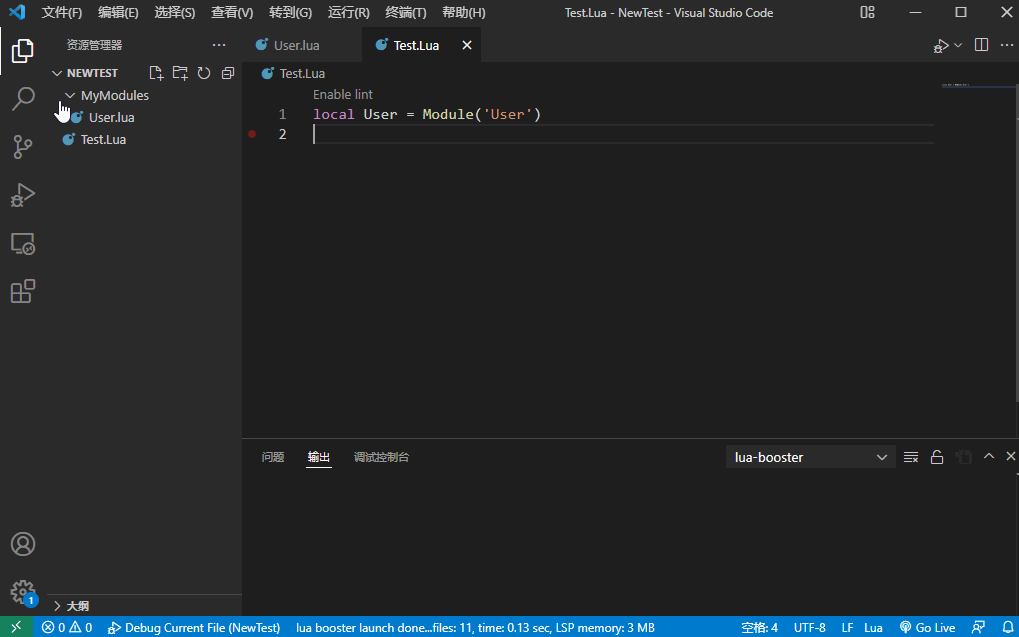Clear the output panel
Image resolution: width=1019 pixels, height=637 pixels.
pos(911,457)
